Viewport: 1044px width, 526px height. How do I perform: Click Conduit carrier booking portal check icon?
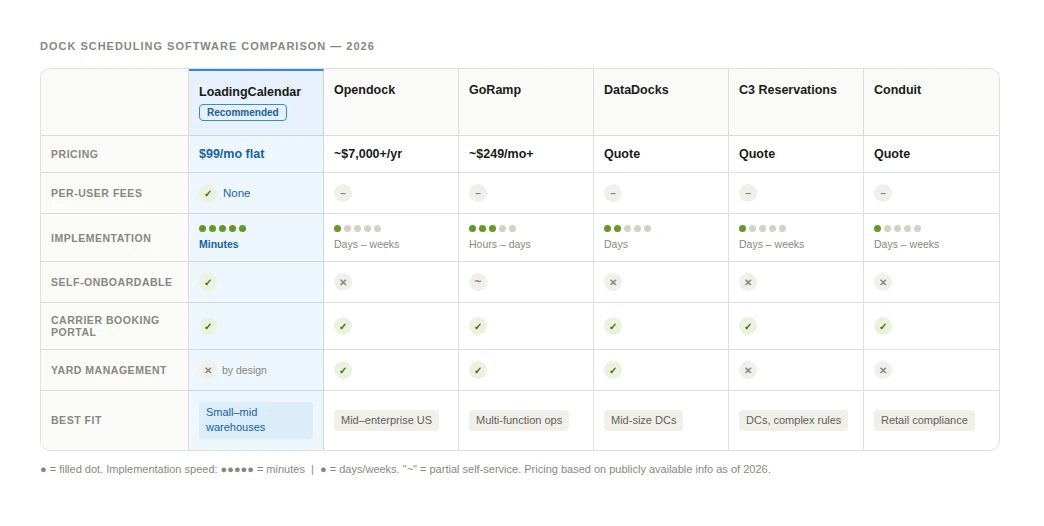(x=883, y=326)
